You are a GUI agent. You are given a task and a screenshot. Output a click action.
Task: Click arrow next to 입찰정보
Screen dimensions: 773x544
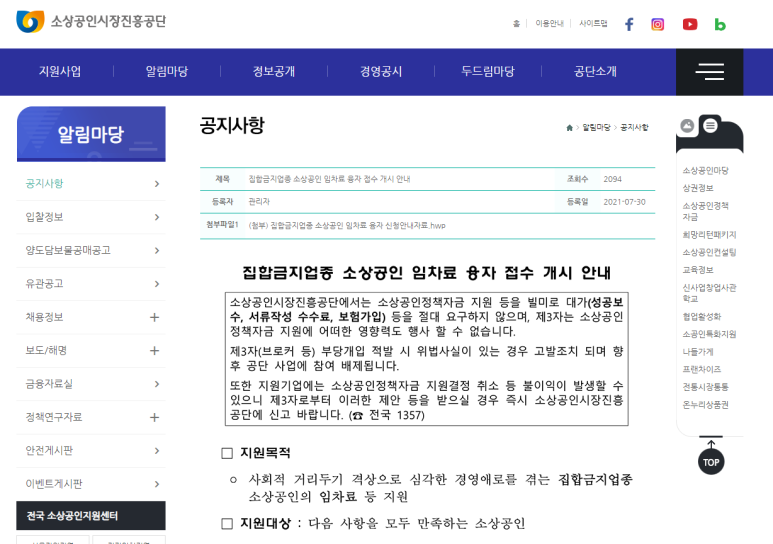tap(157, 218)
